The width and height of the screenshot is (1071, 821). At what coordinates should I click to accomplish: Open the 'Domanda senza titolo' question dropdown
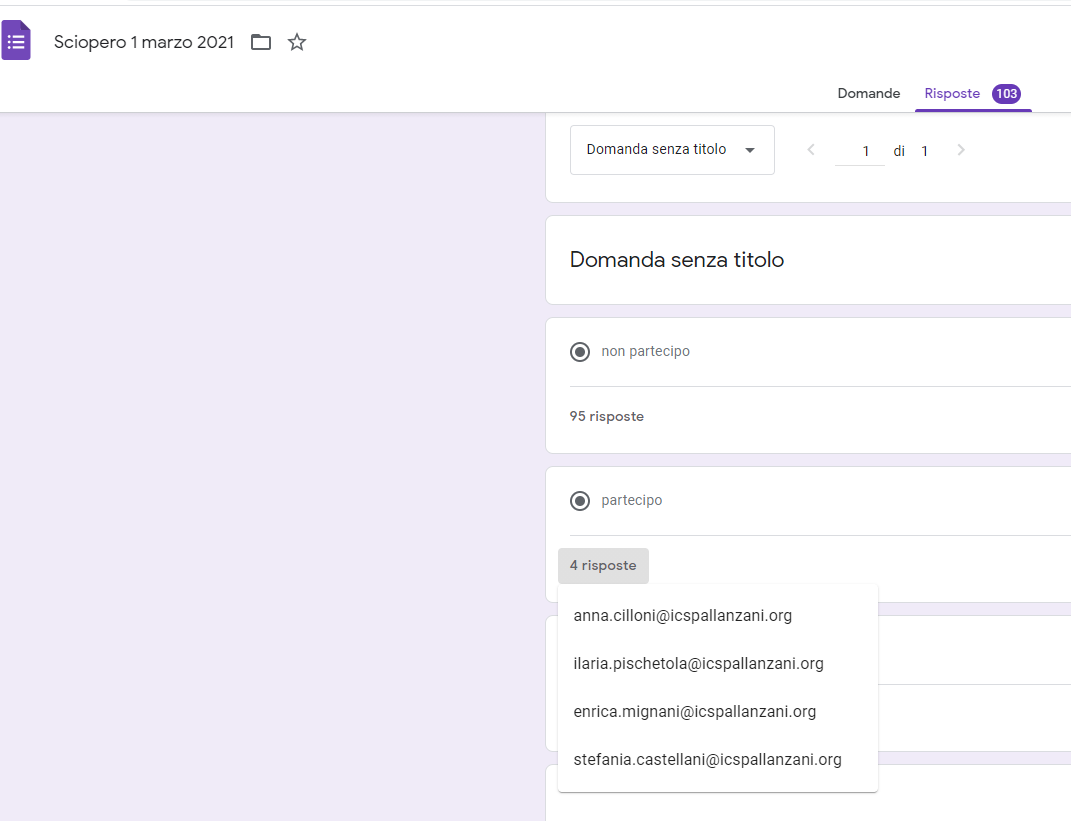click(671, 150)
